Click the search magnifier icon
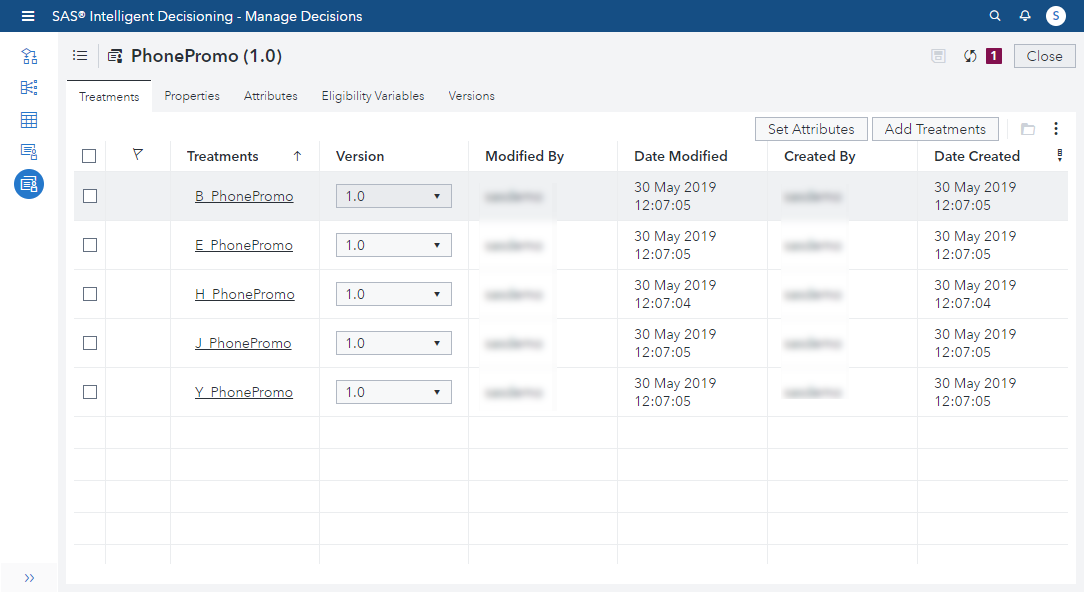The width and height of the screenshot is (1084, 592). tap(994, 16)
